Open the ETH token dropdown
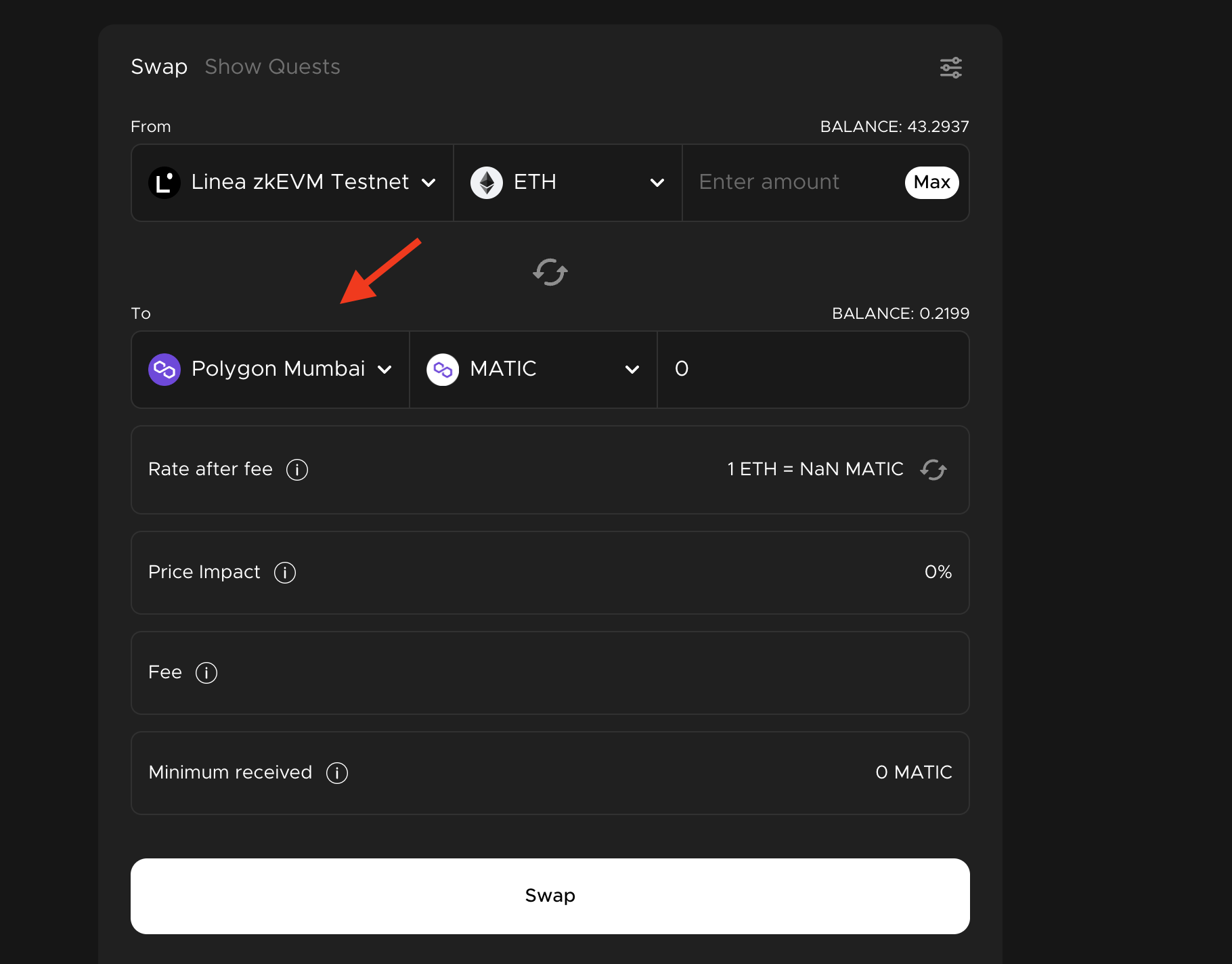Viewport: 1232px width, 964px height. coord(568,183)
